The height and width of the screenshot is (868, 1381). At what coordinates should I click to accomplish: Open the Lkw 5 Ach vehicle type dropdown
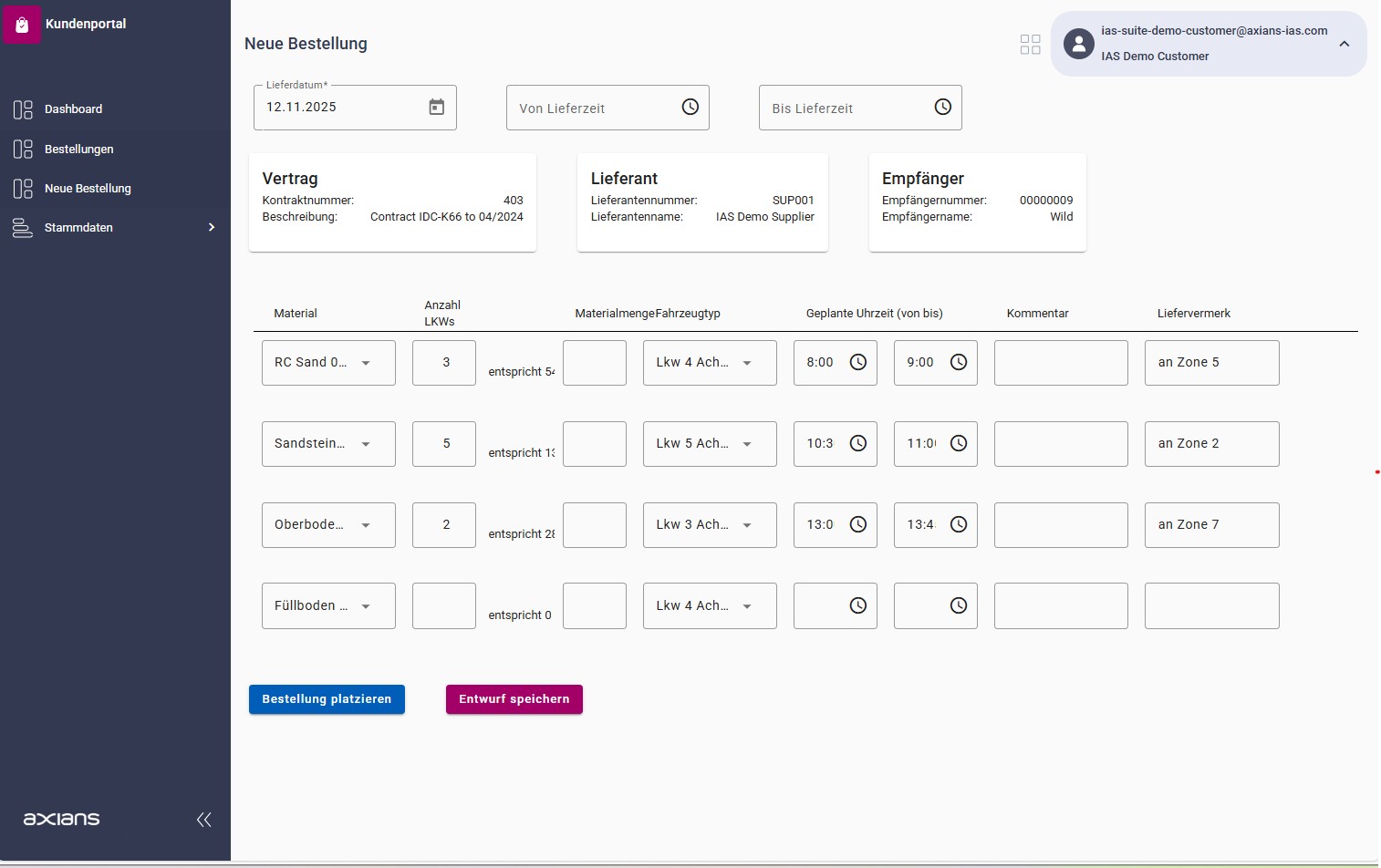tap(747, 444)
